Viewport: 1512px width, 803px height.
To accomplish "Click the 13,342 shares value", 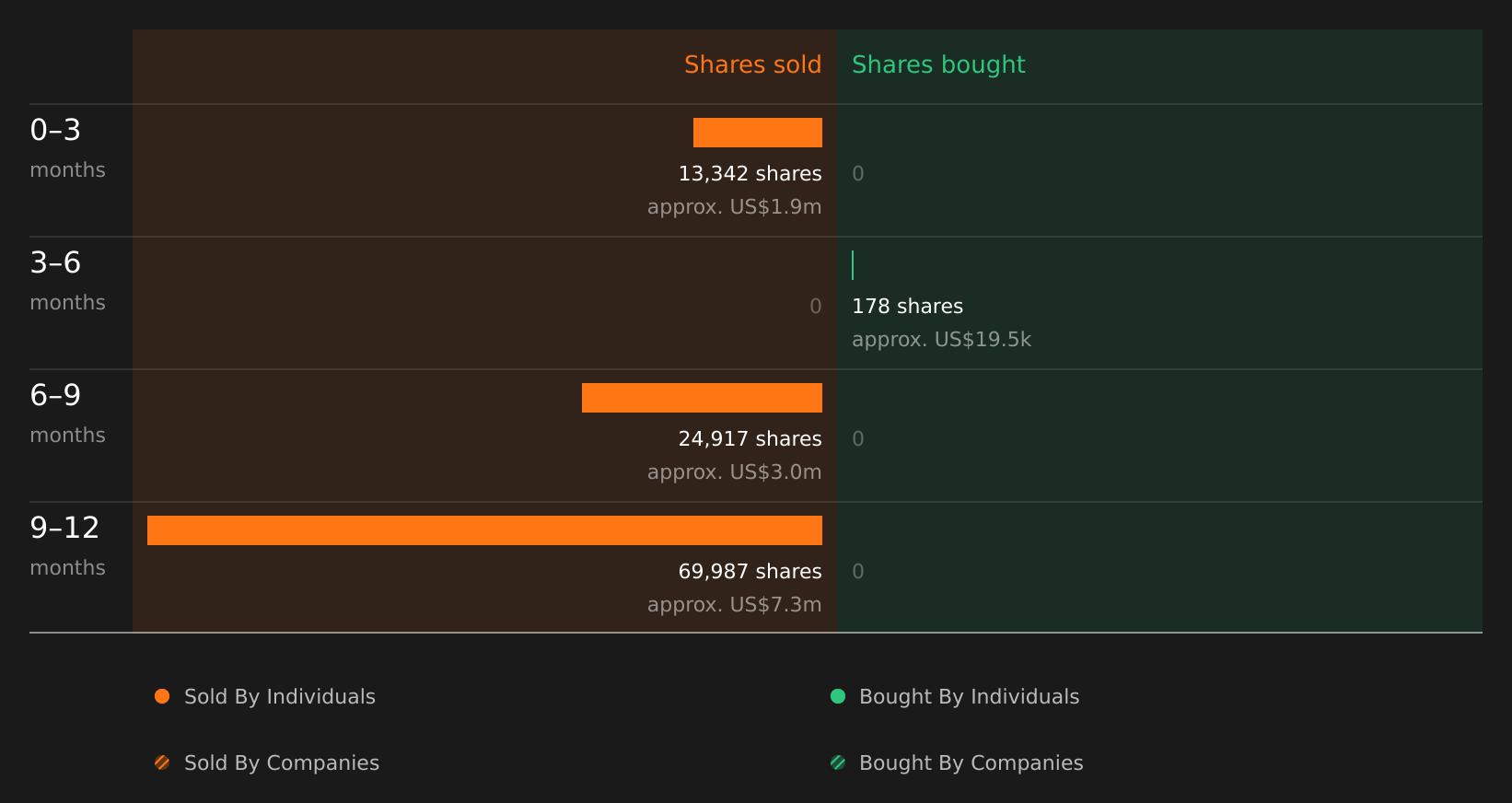I will click(750, 174).
